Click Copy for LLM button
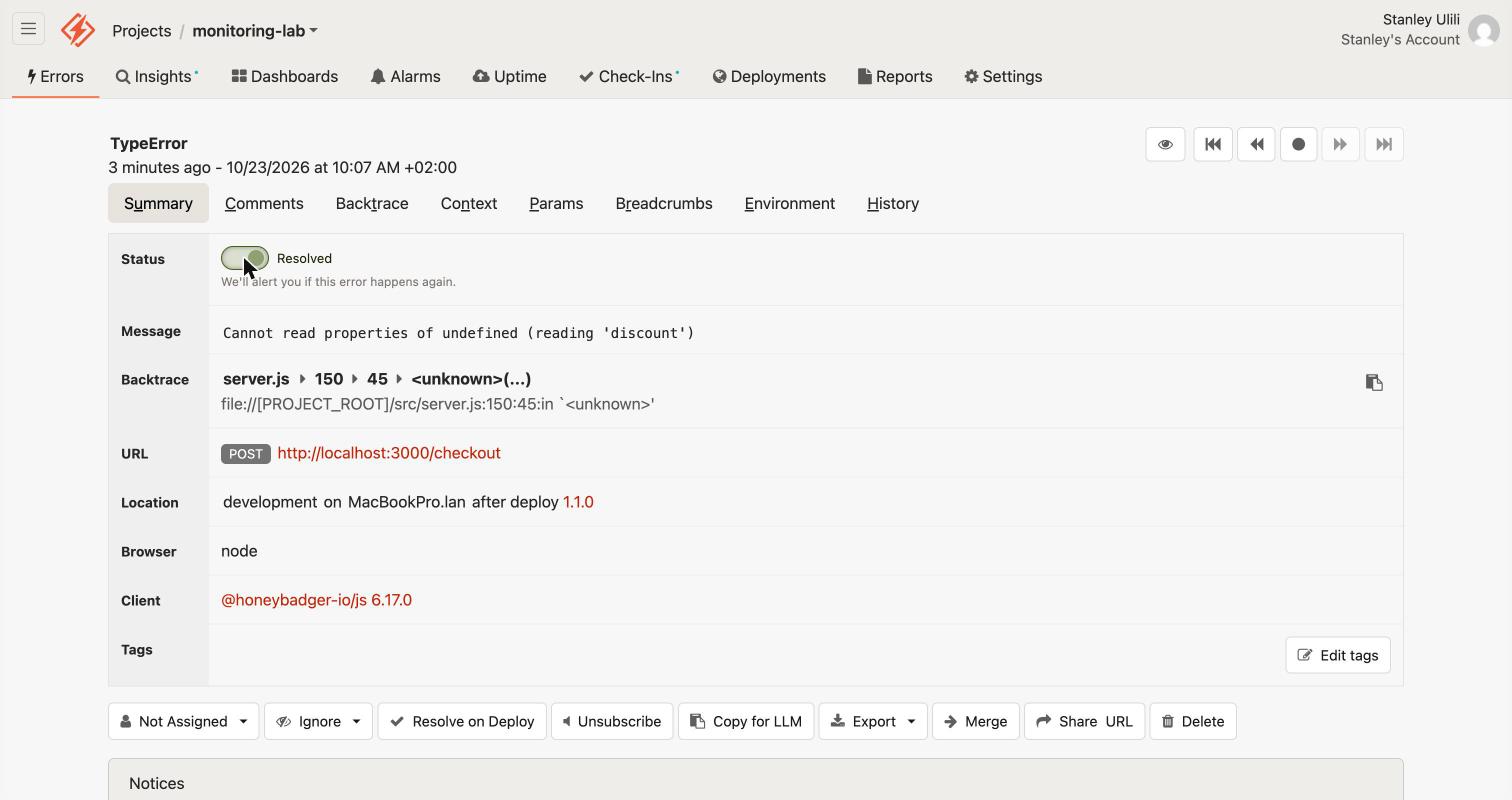This screenshot has height=800, width=1512. pos(746,721)
